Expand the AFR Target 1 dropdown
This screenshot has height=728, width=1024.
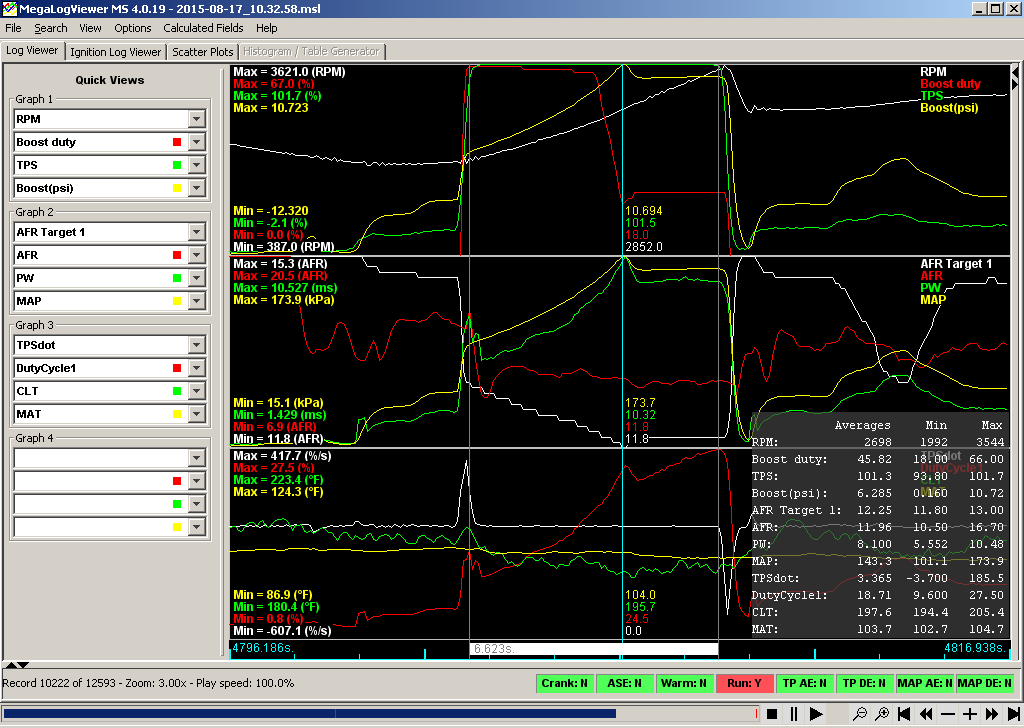[196, 232]
